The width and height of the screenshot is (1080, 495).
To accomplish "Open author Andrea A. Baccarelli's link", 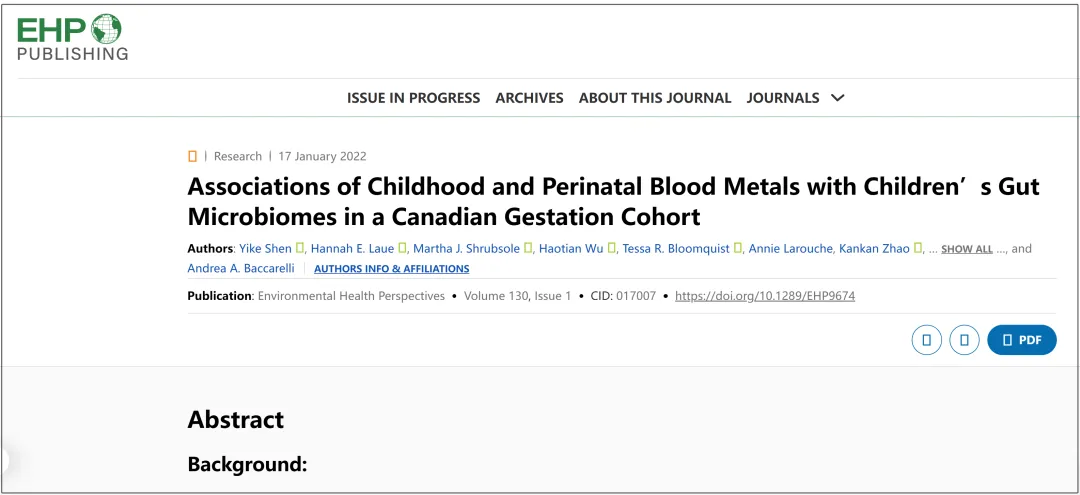I will 240,268.
